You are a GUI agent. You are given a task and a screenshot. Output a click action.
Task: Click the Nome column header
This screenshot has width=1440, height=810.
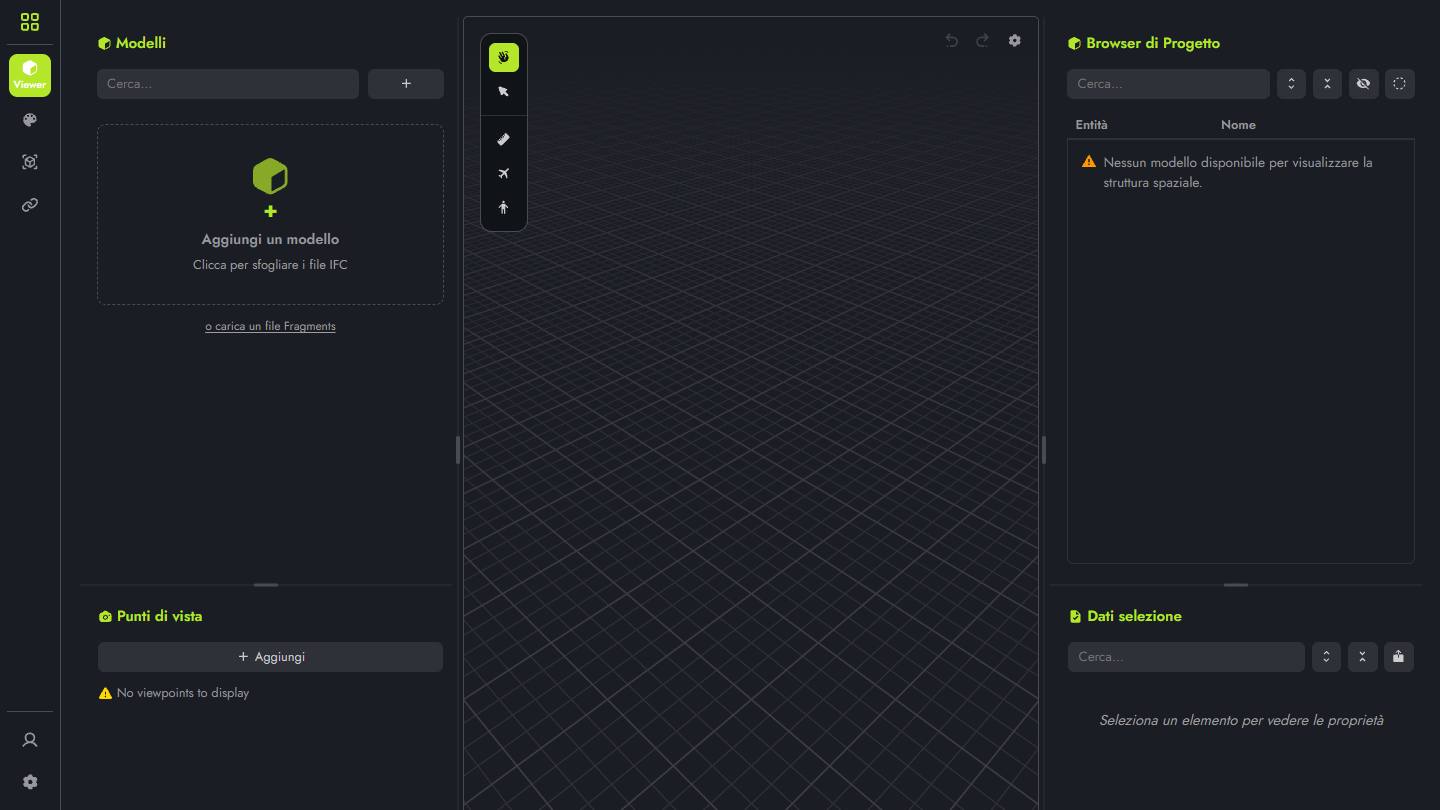coord(1238,125)
